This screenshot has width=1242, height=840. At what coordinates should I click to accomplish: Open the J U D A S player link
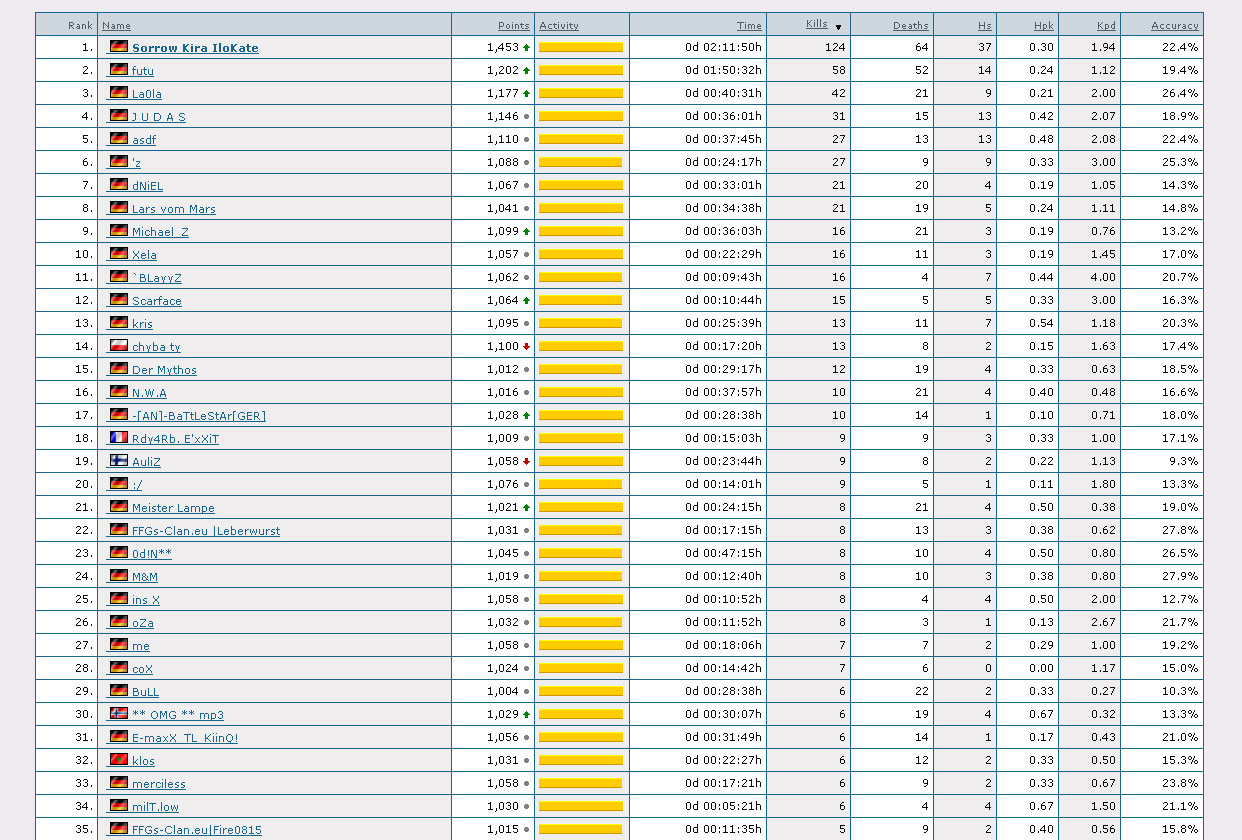158,117
